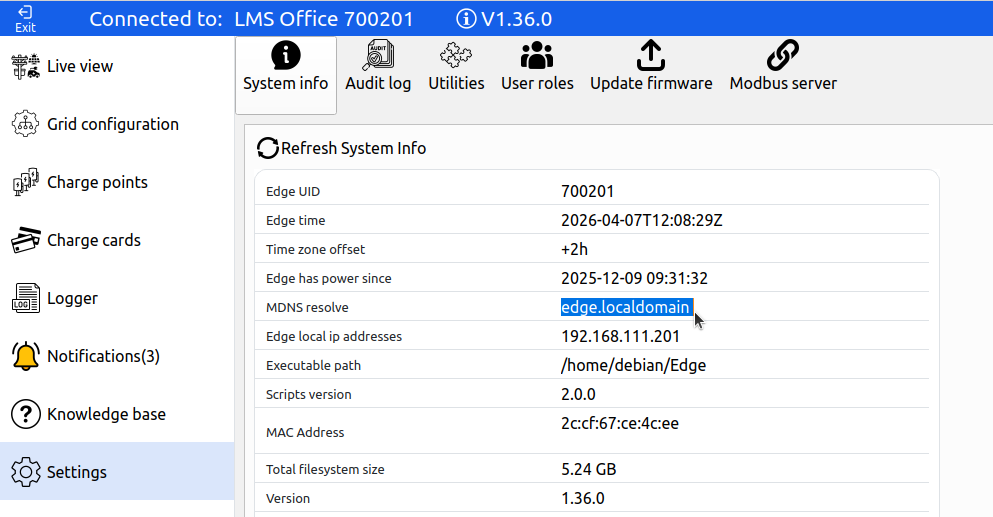Switch to the System info tab label
The width and height of the screenshot is (993, 517).
click(286, 84)
